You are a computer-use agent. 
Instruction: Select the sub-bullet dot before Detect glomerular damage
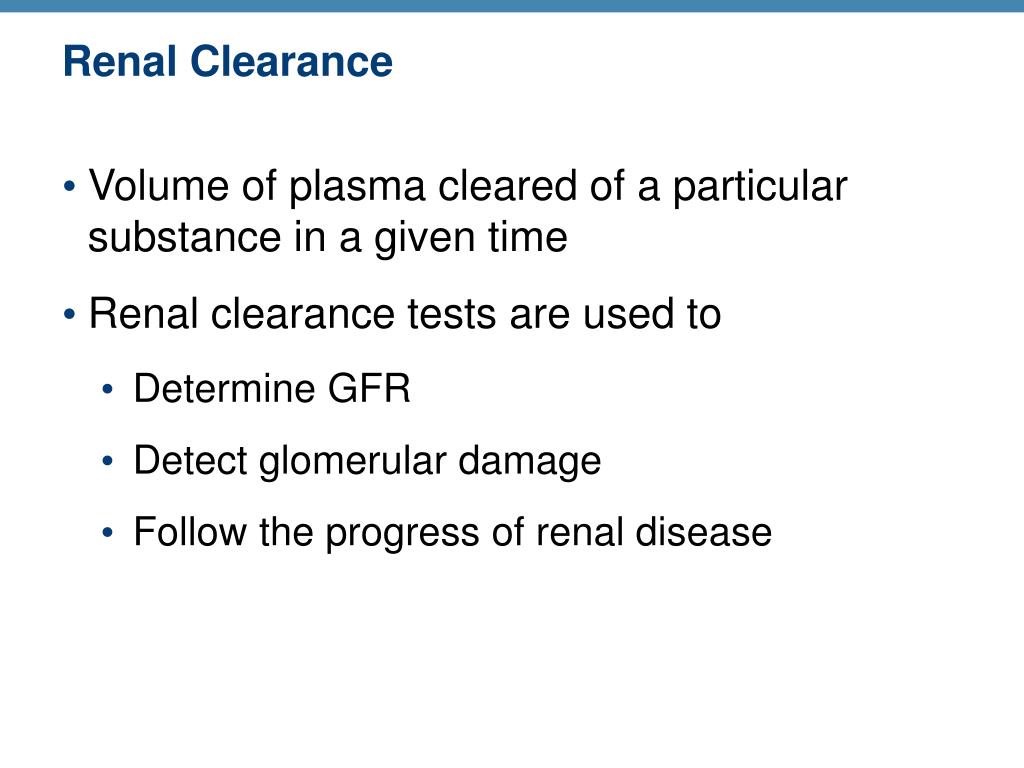tap(108, 462)
